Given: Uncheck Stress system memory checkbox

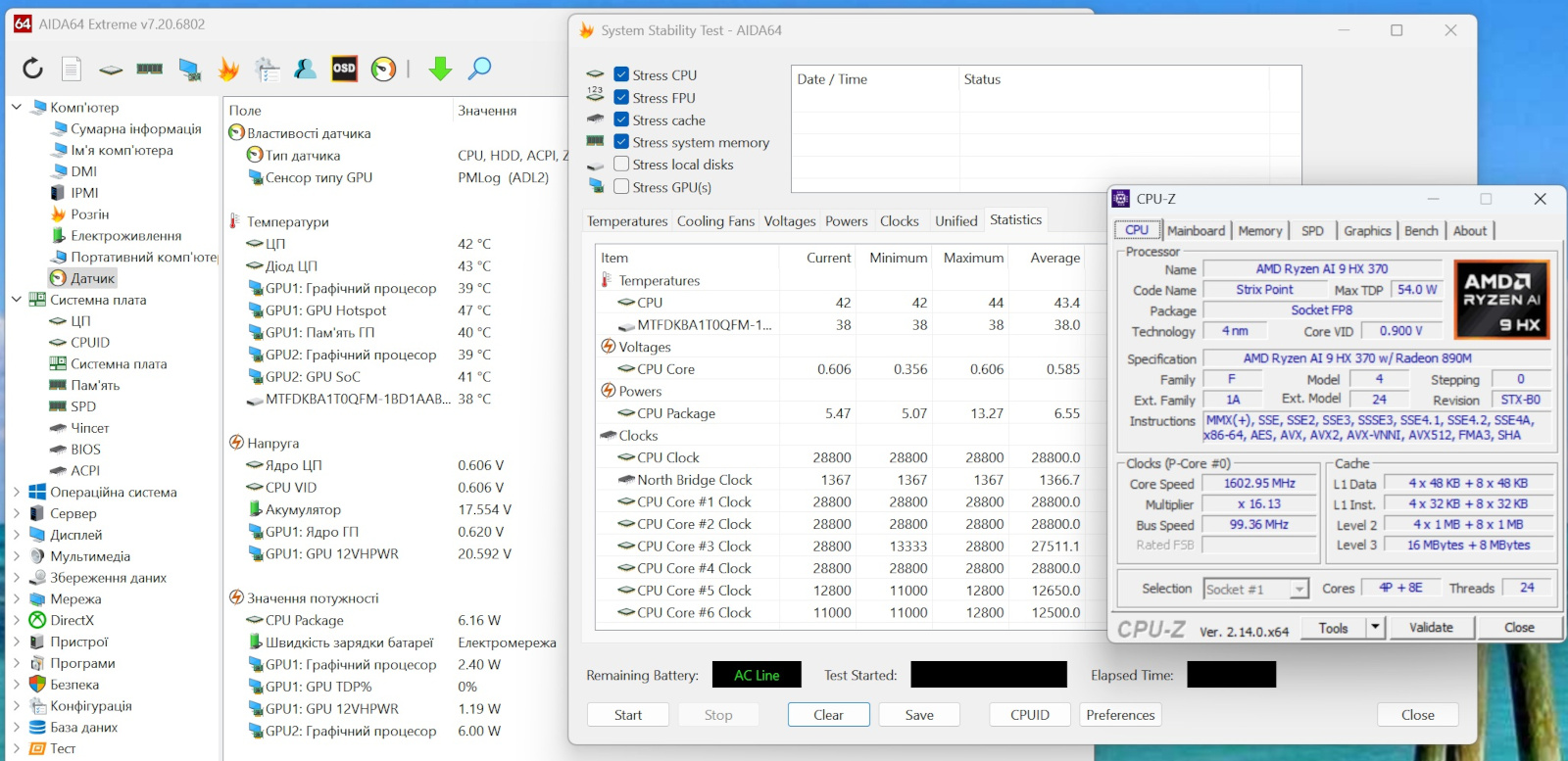Looking at the screenshot, I should tap(621, 142).
